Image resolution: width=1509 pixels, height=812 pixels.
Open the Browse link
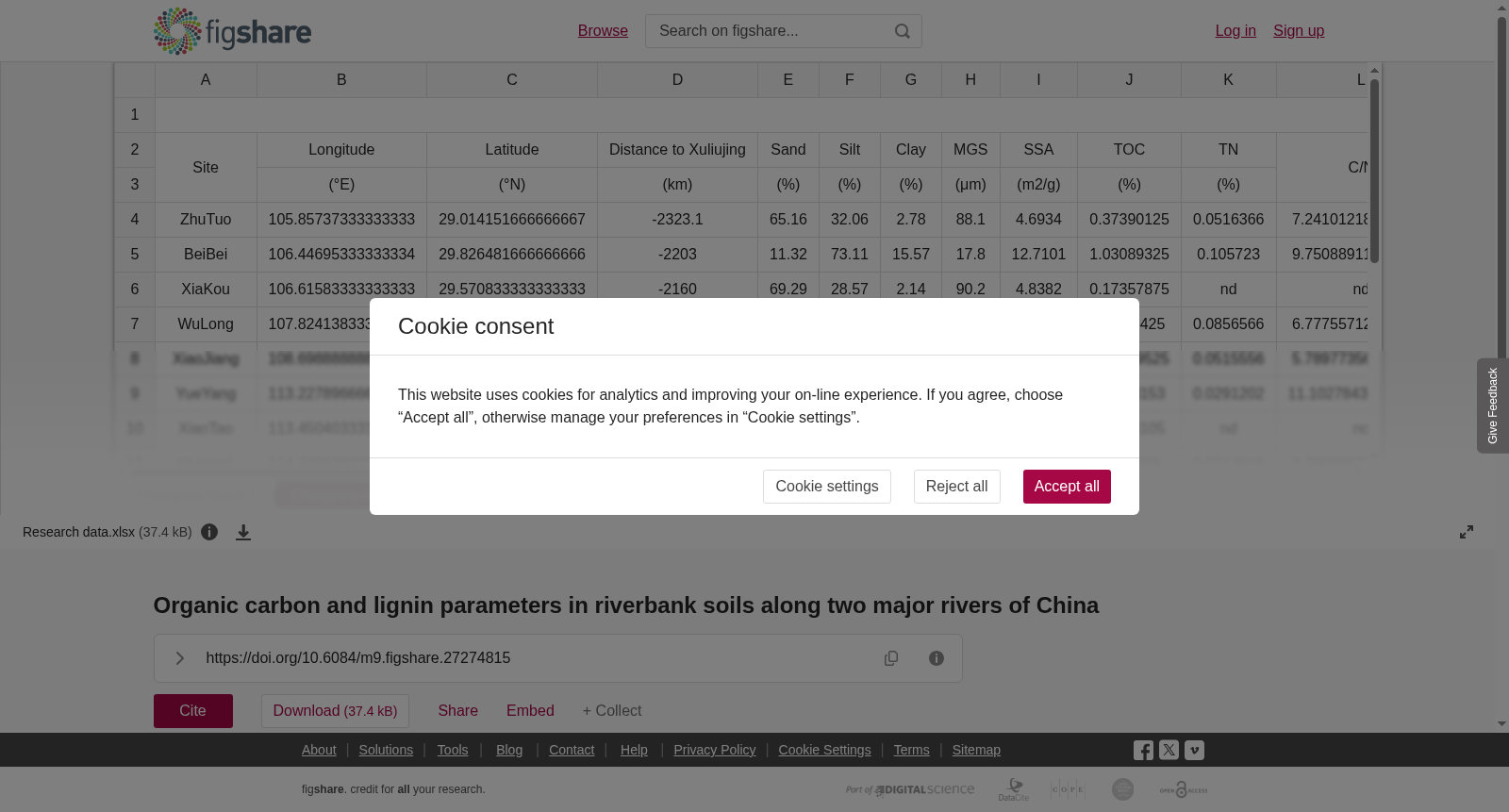click(x=603, y=31)
